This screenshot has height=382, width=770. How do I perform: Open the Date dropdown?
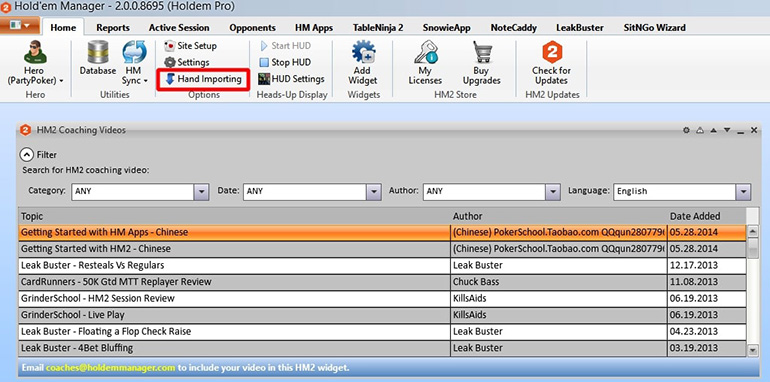[x=374, y=191]
